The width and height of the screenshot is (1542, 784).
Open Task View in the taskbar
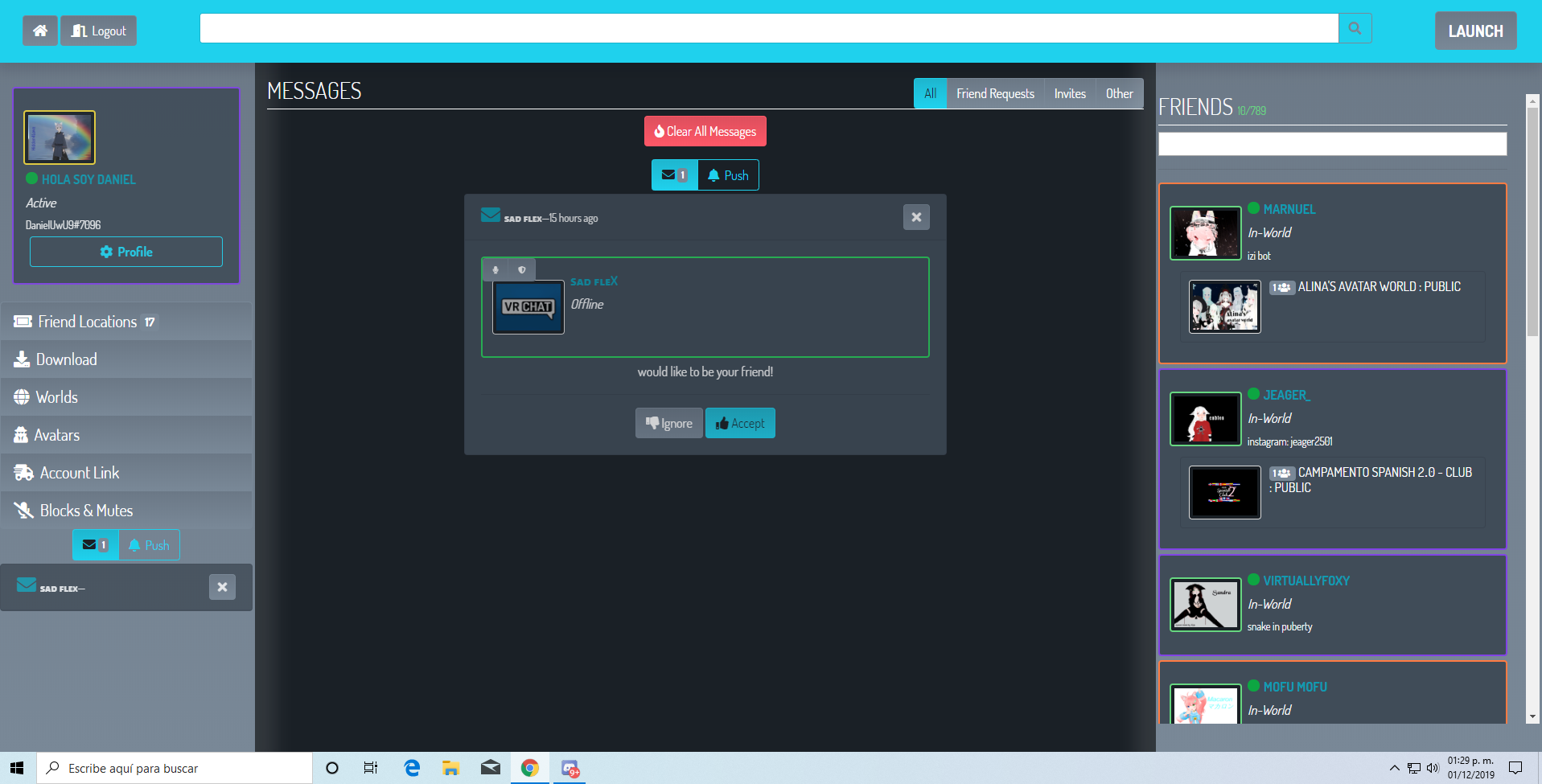(x=371, y=768)
